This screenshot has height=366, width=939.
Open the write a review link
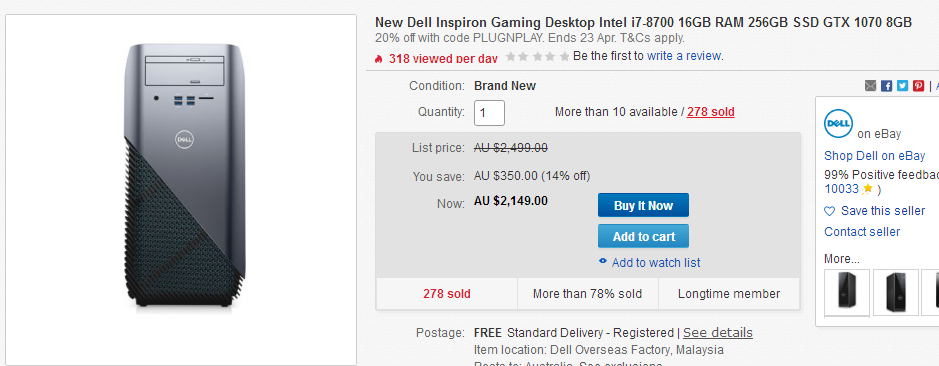684,56
